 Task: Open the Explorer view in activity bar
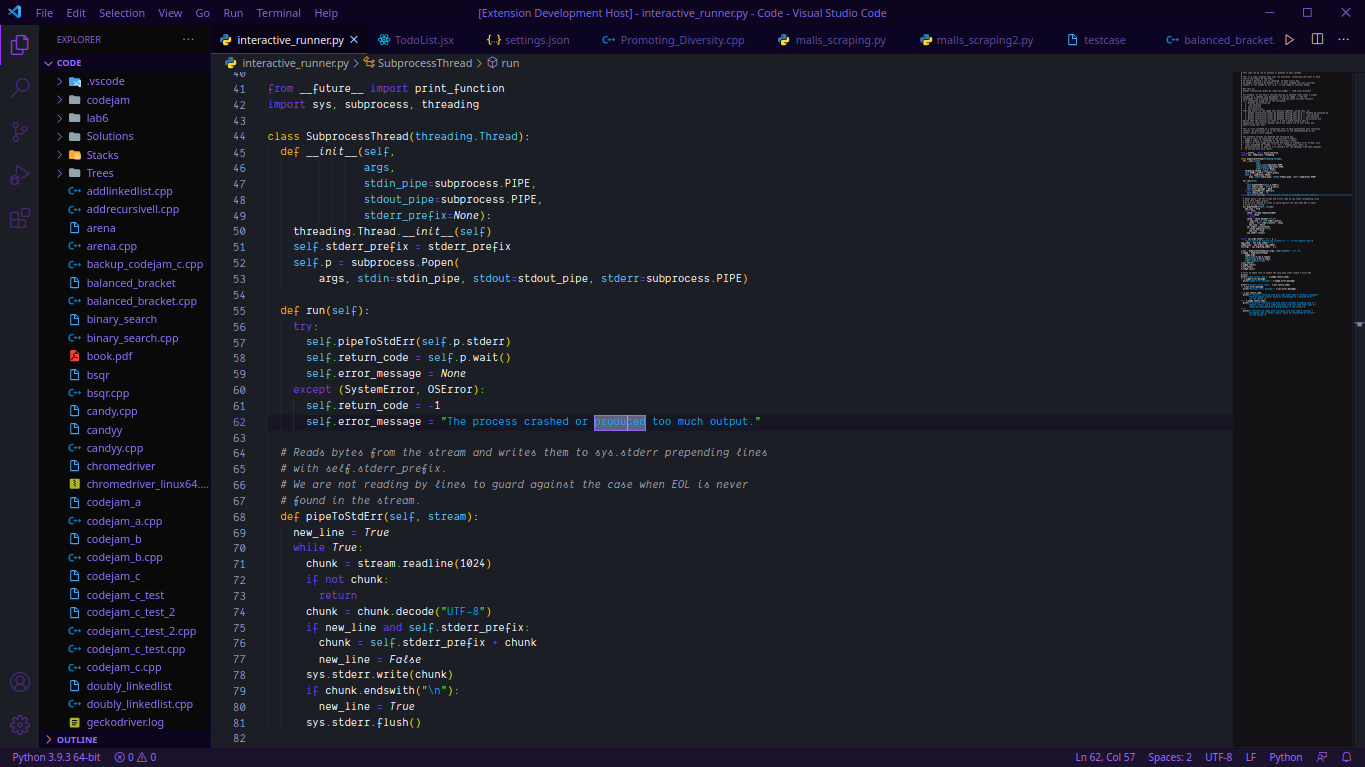point(20,44)
